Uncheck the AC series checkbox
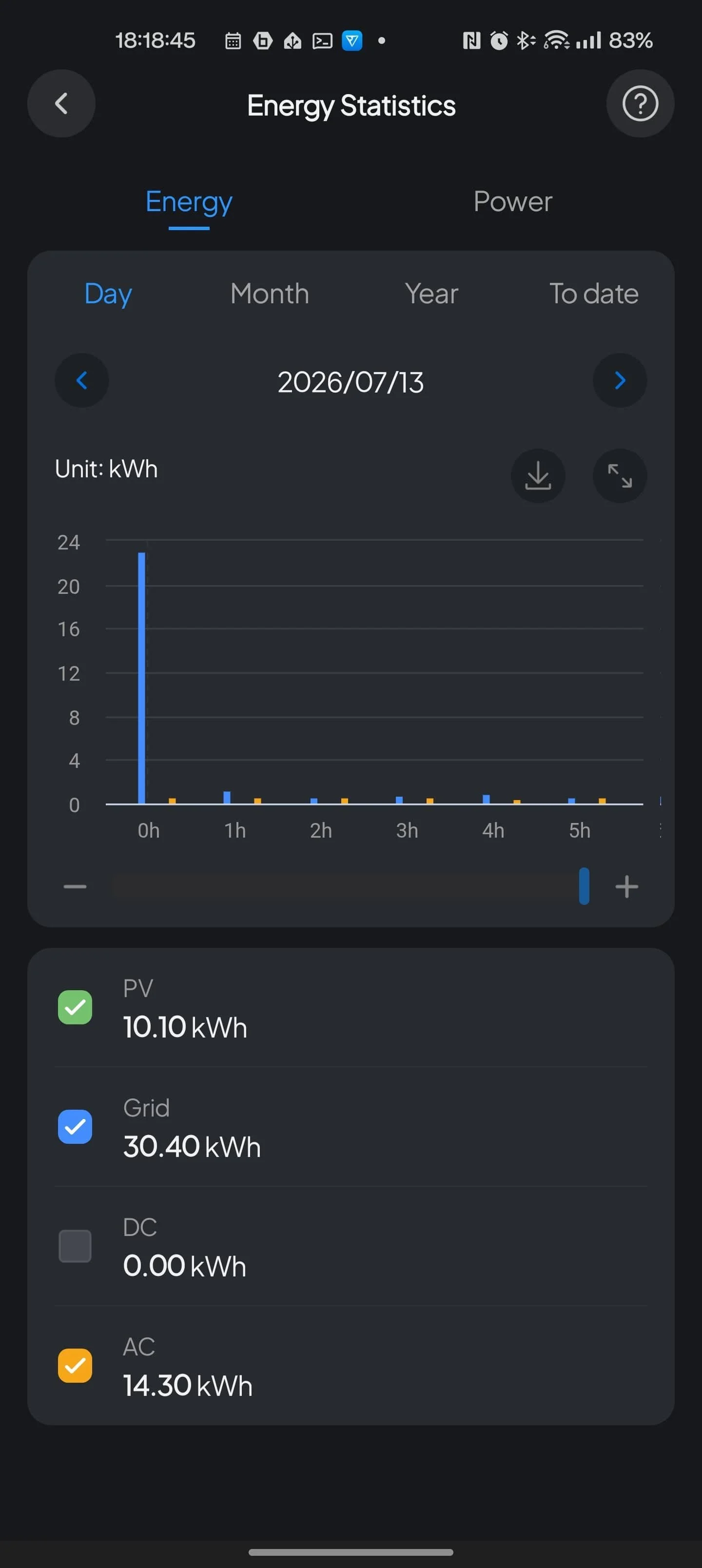702x1568 pixels. click(x=75, y=1366)
